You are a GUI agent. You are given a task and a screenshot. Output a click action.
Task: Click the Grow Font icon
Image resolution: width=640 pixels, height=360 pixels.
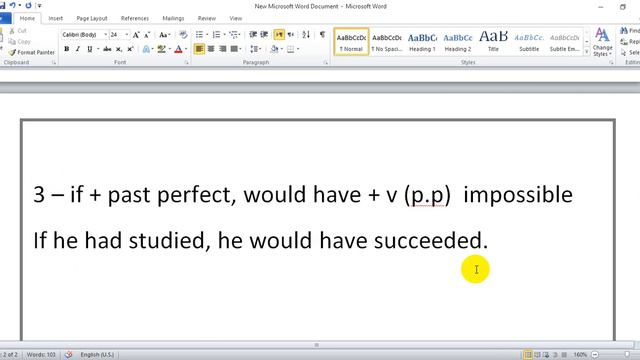click(136, 35)
